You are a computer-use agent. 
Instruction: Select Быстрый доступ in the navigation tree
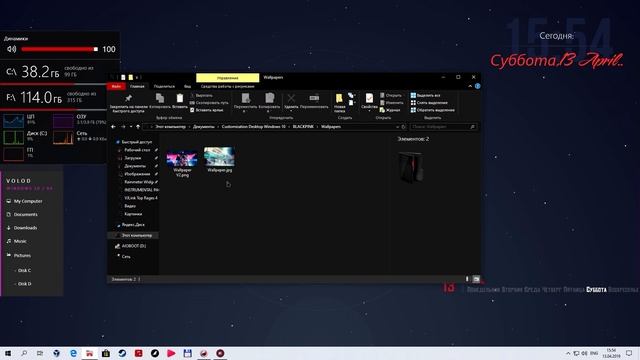136,142
